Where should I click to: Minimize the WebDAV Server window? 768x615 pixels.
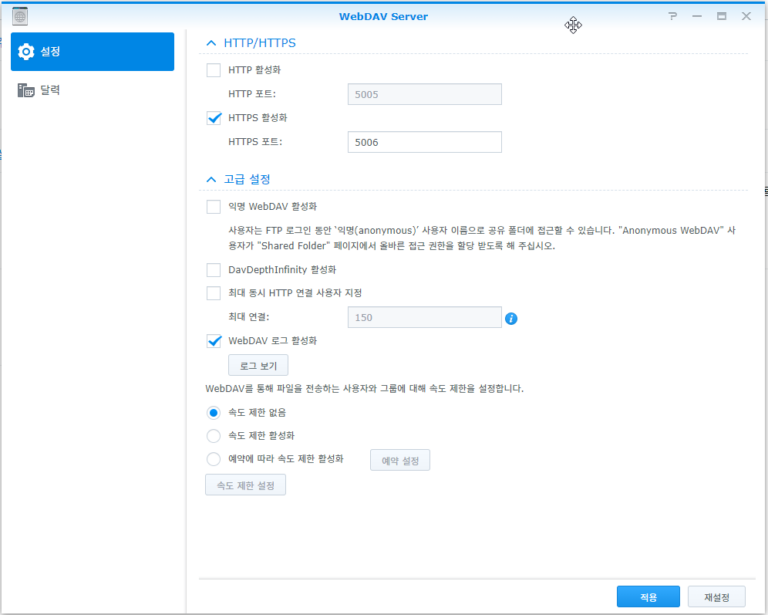[x=697, y=17]
